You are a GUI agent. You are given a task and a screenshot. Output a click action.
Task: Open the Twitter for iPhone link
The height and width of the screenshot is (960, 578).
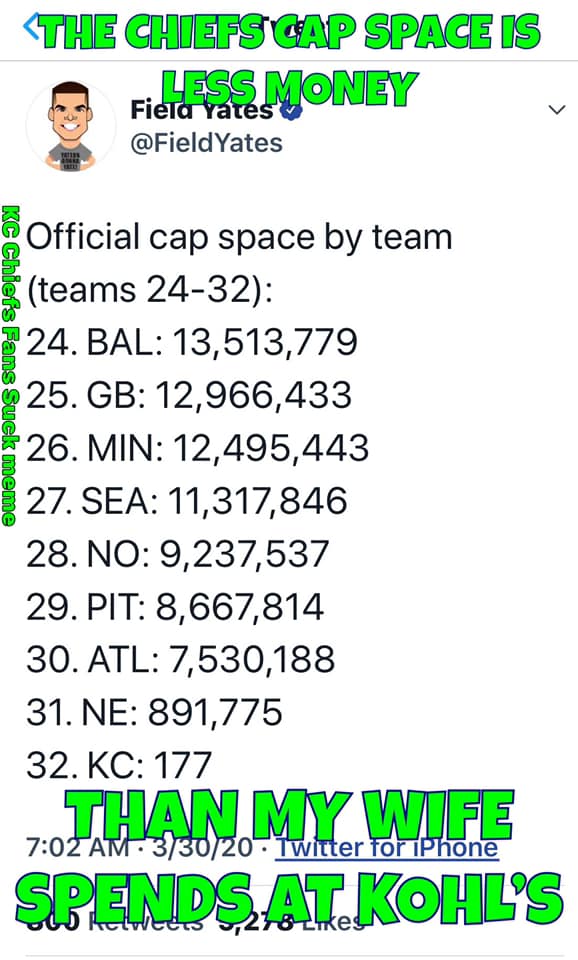(386, 848)
